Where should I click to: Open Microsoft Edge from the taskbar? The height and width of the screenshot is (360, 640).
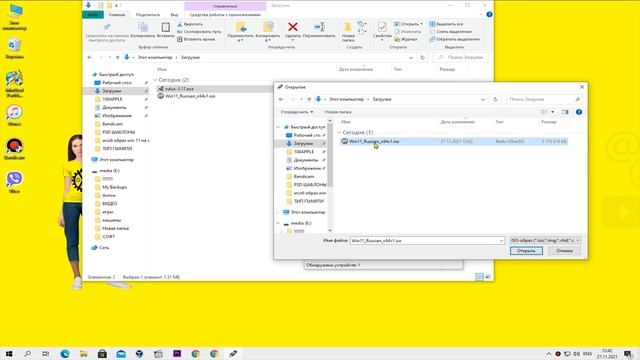(x=65, y=353)
